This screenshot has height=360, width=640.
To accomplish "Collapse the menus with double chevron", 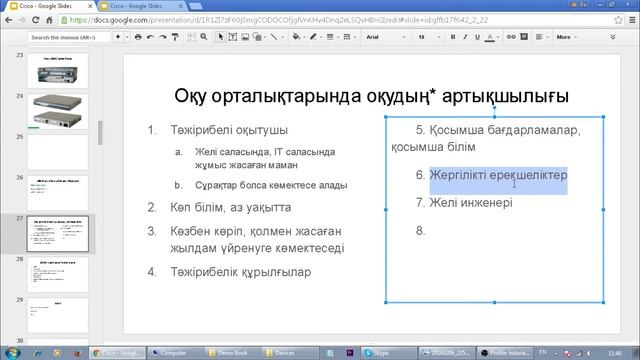I will pos(613,37).
